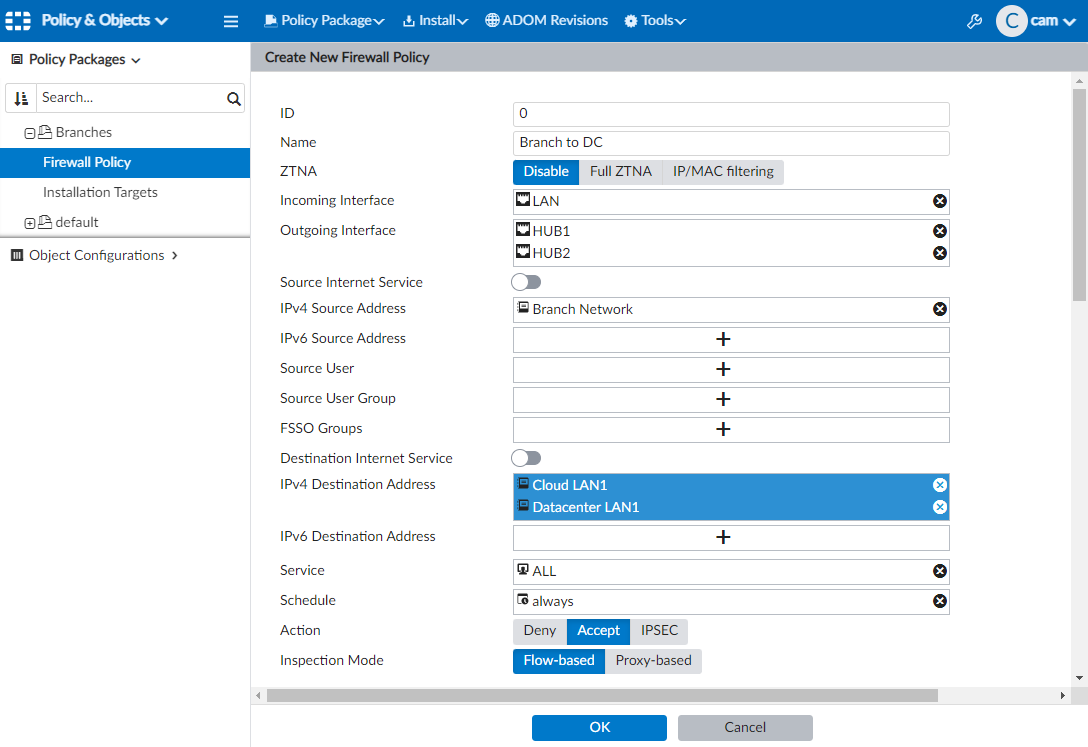Remove HUB1 from Outgoing Interface
Screen dimensions: 1088x747
(x=939, y=231)
